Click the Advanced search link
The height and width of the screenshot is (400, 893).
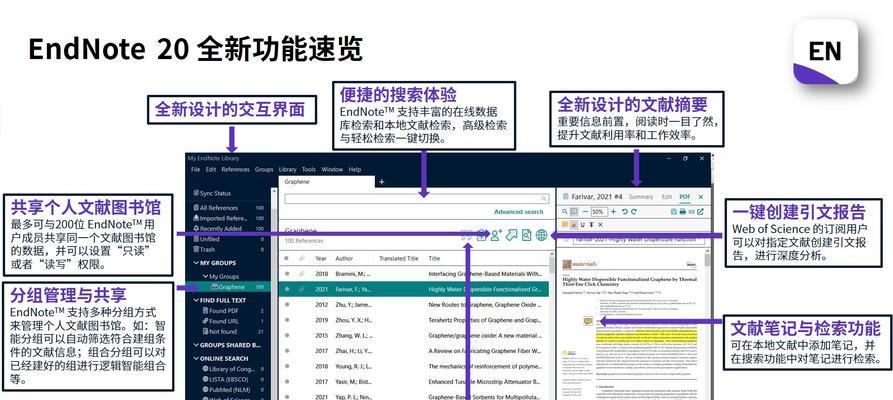coord(518,212)
